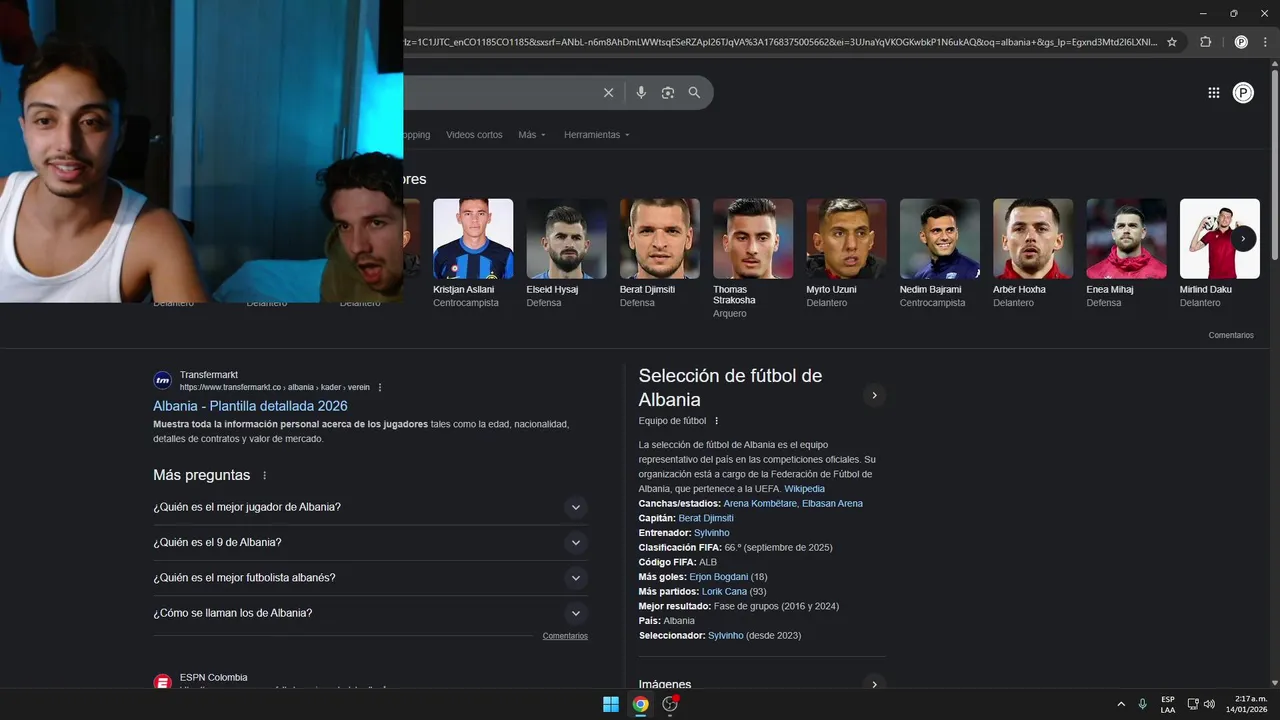1280x720 pixels.
Task: Select Mirlind Daku player card
Action: [1219, 252]
